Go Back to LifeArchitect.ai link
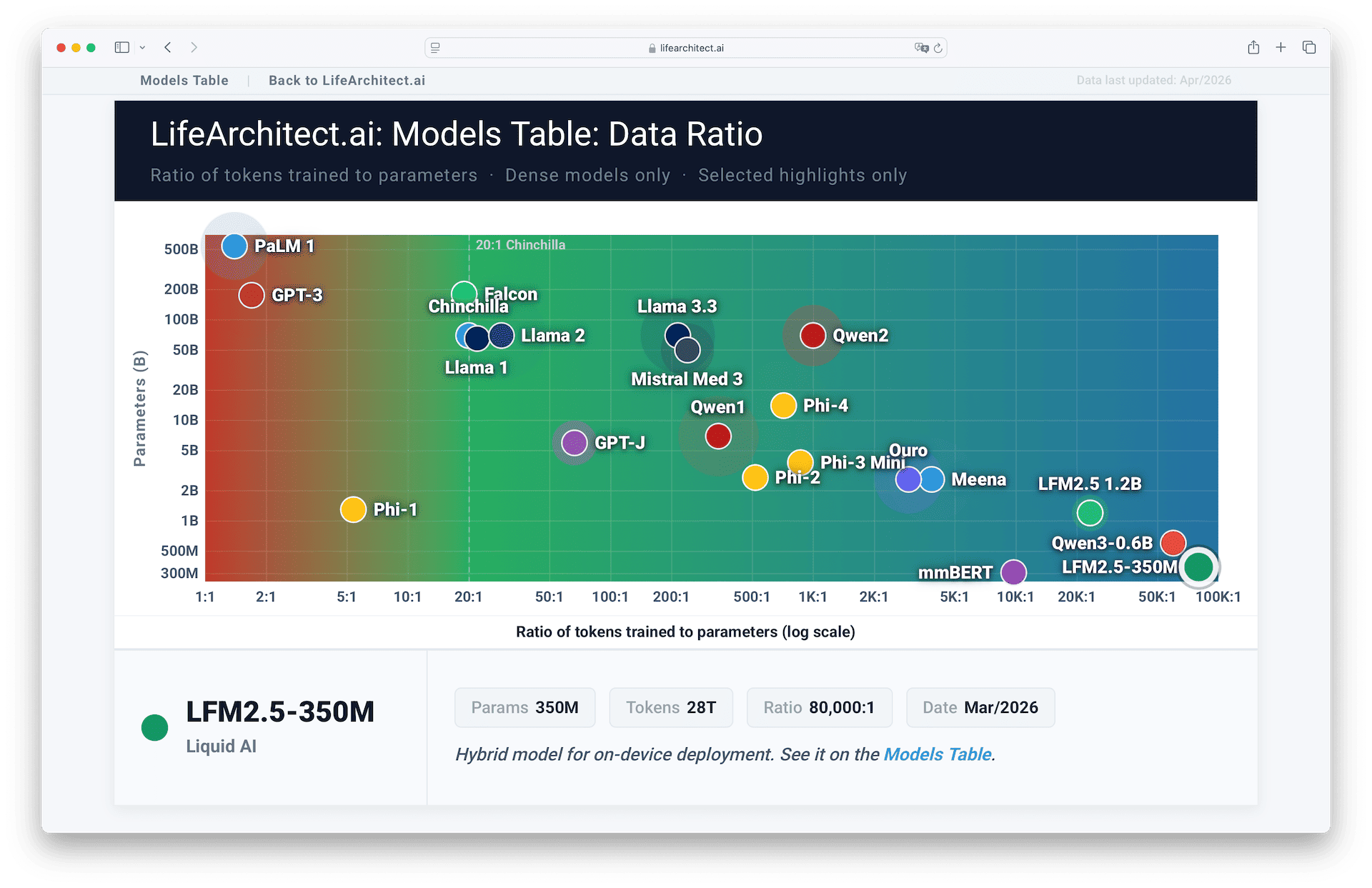Screen dimensions: 1372x888 tap(347, 81)
